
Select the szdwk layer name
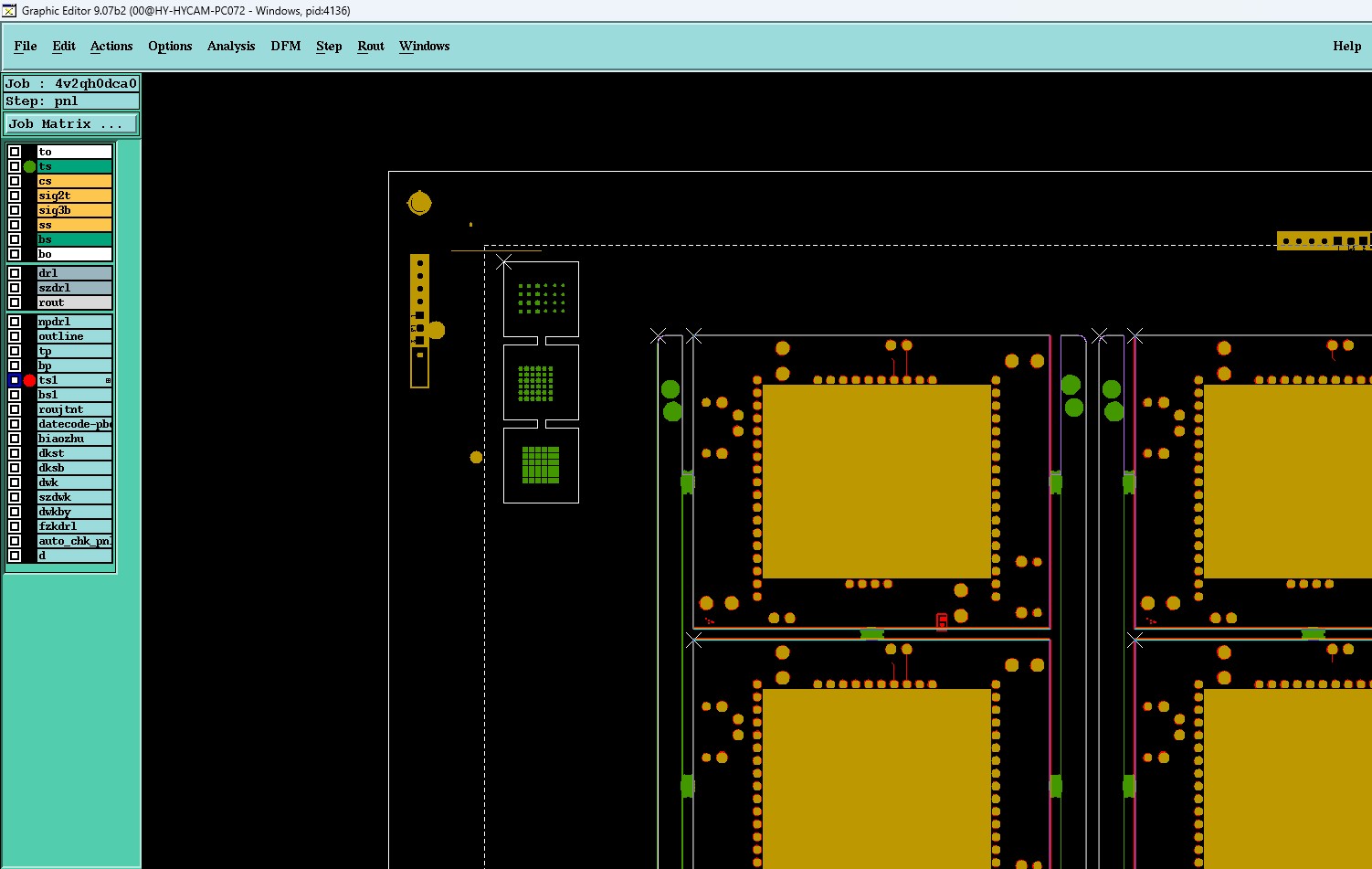(75, 497)
